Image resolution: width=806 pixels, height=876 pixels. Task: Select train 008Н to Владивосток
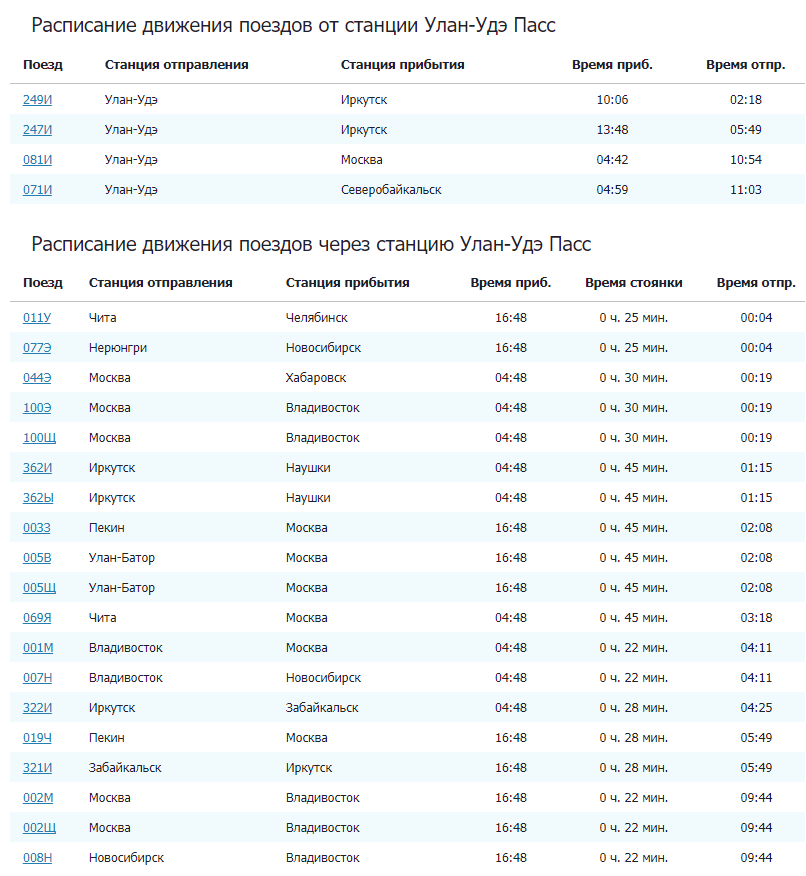pos(37,858)
